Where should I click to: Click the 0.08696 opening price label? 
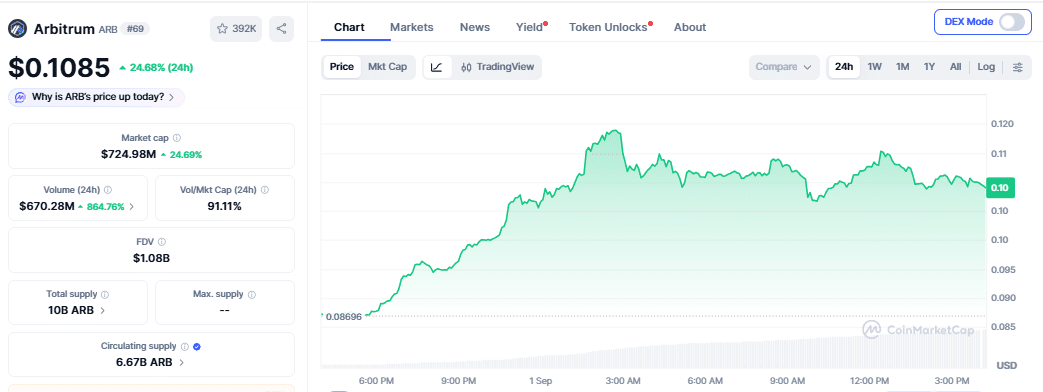345,317
